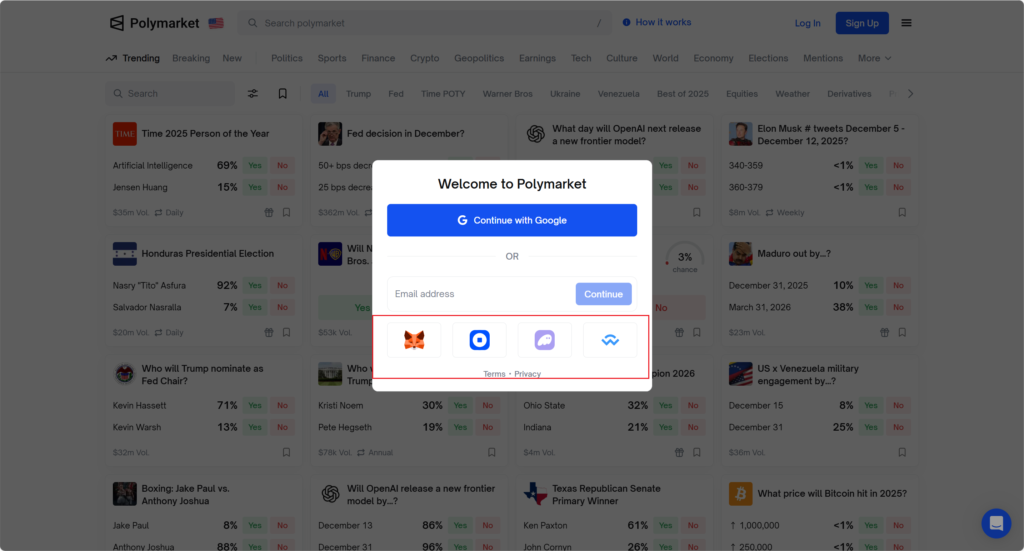This screenshot has width=1024, height=551.
Task: Select the Coinbase Wallet login icon
Action: (479, 340)
